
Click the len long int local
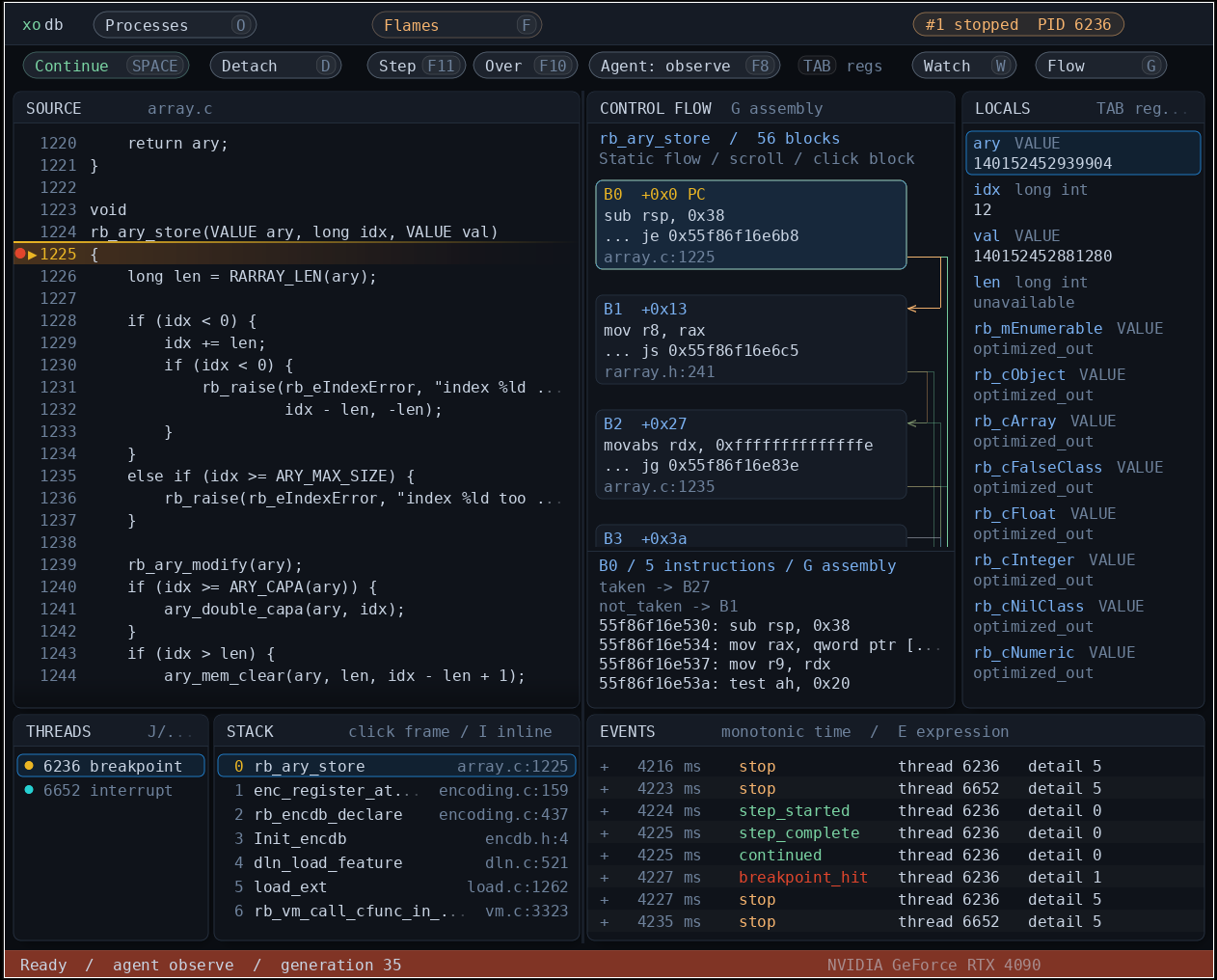pyautogui.click(x=1083, y=292)
